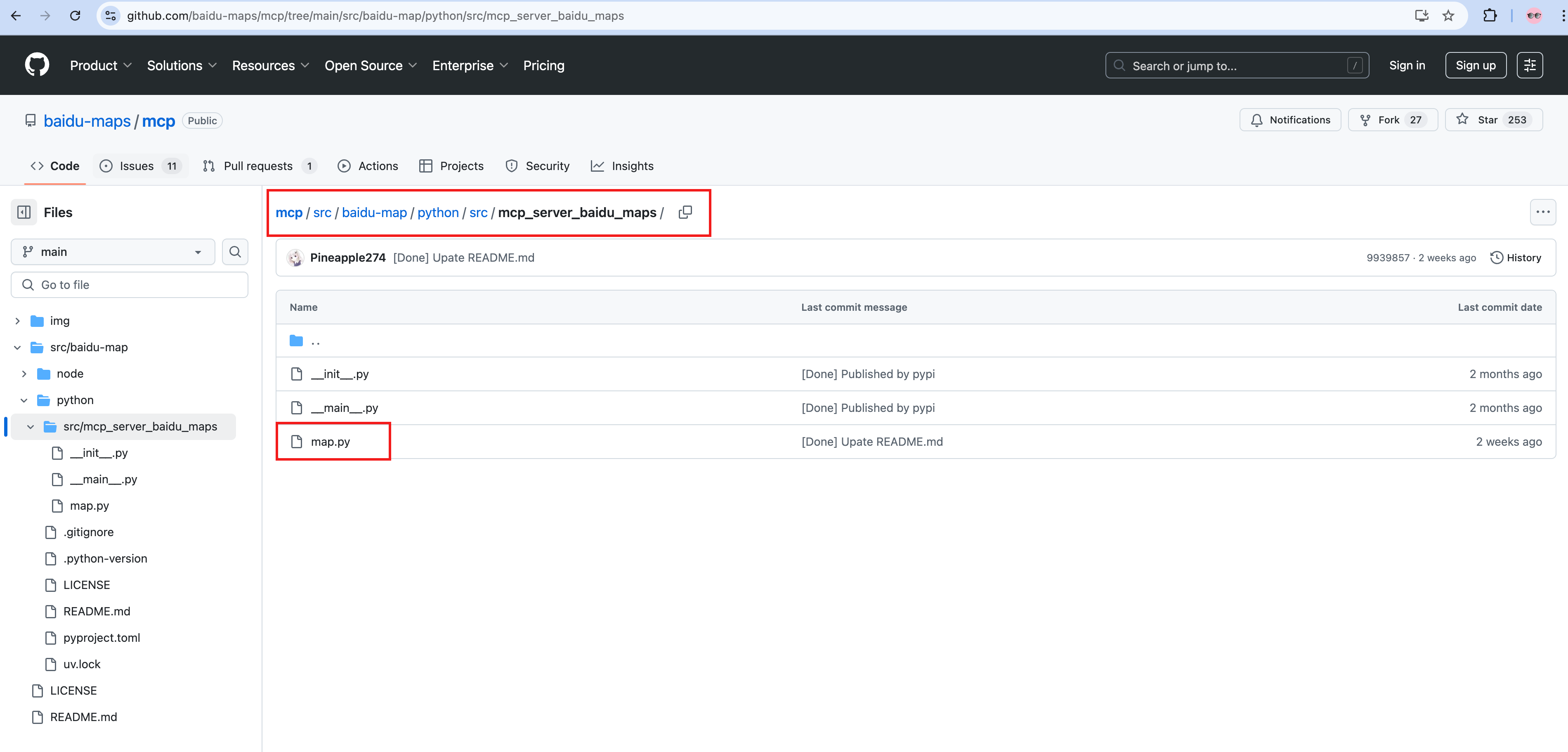Screen dimensions: 1568x752
Task: Click the file search magnifier button
Action: point(235,251)
